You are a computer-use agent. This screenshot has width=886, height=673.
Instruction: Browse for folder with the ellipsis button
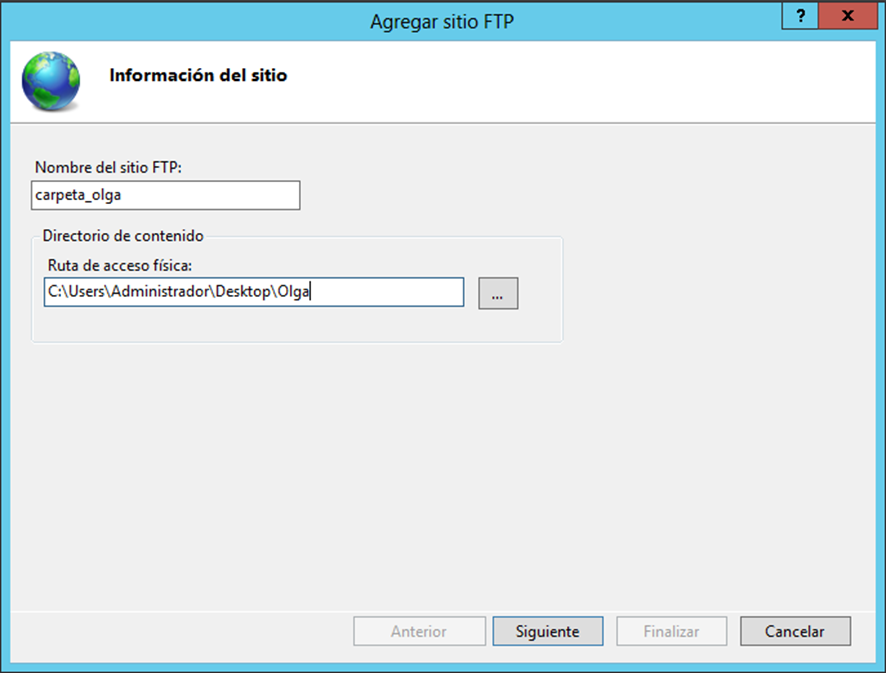tap(498, 293)
